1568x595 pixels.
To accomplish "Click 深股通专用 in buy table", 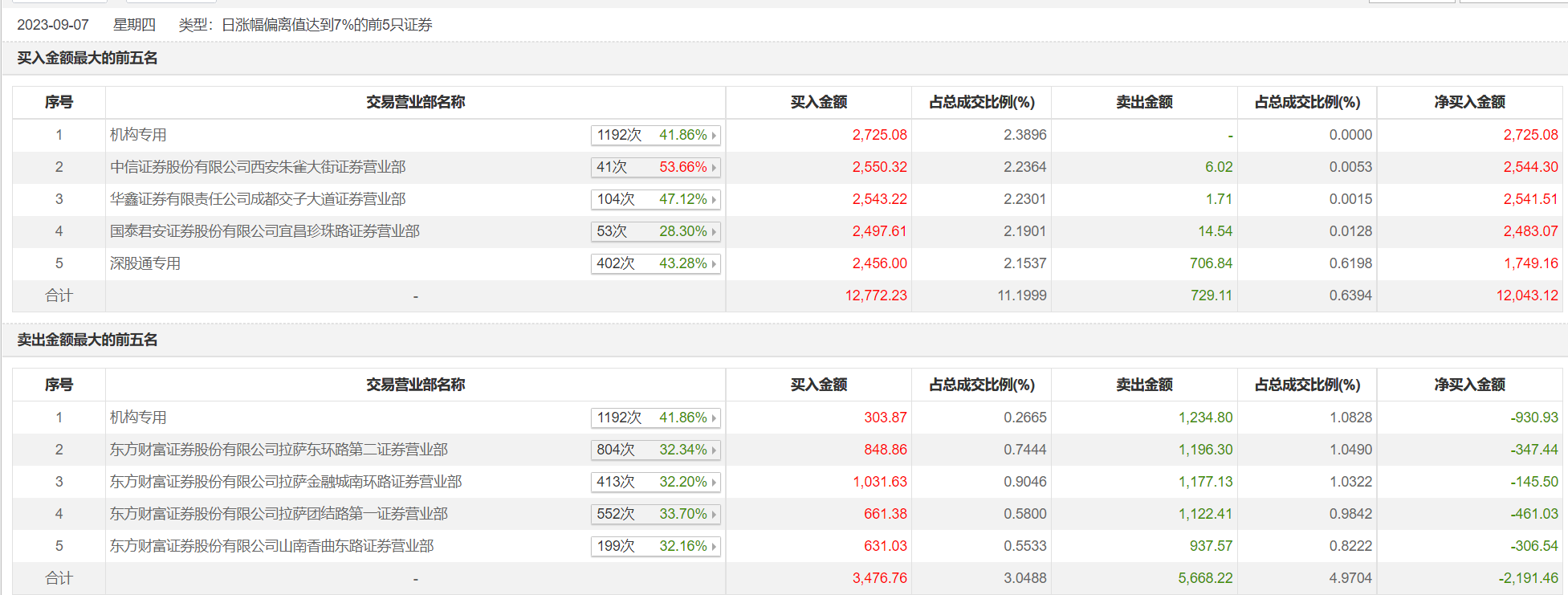I will tap(145, 263).
